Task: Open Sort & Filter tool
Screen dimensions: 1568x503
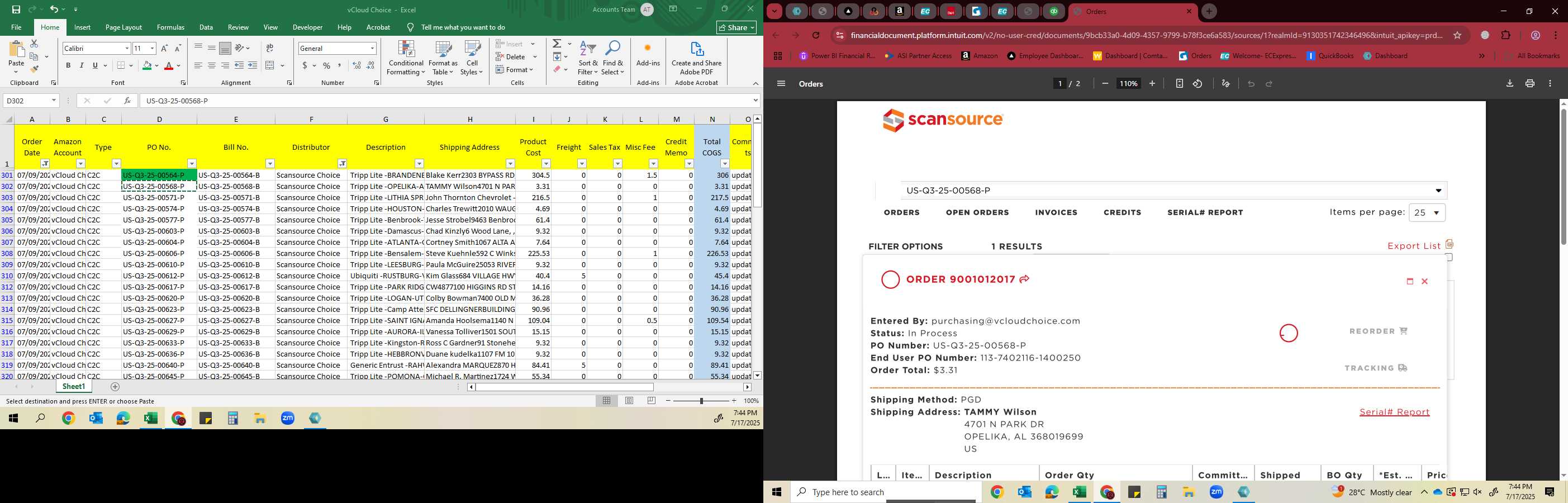Action: [588, 58]
